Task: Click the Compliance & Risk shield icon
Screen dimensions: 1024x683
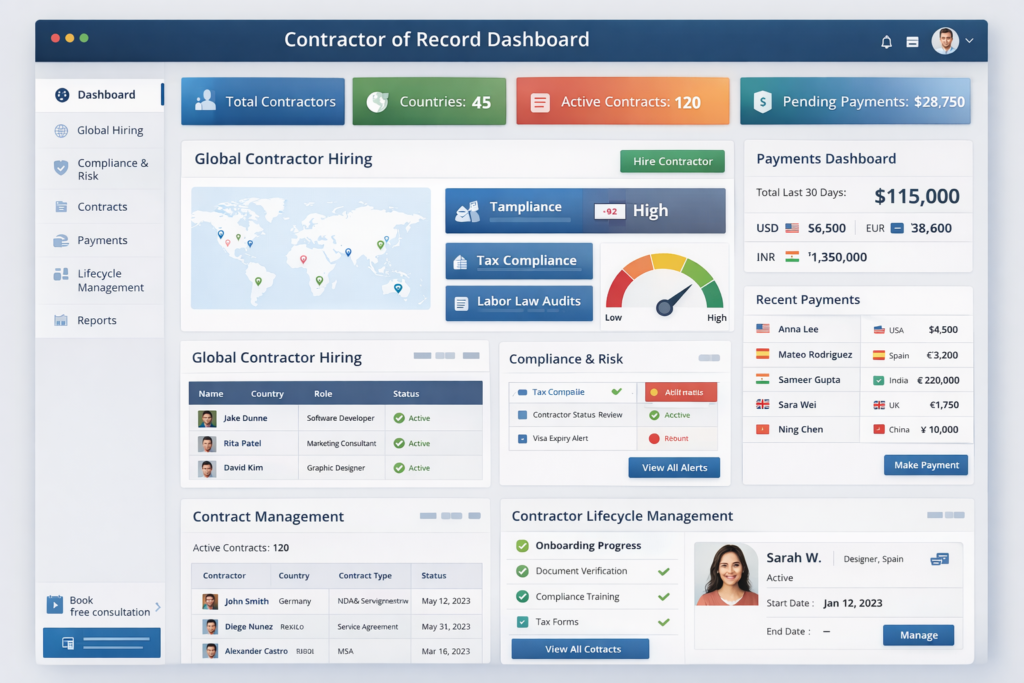Action: pyautogui.click(x=61, y=168)
